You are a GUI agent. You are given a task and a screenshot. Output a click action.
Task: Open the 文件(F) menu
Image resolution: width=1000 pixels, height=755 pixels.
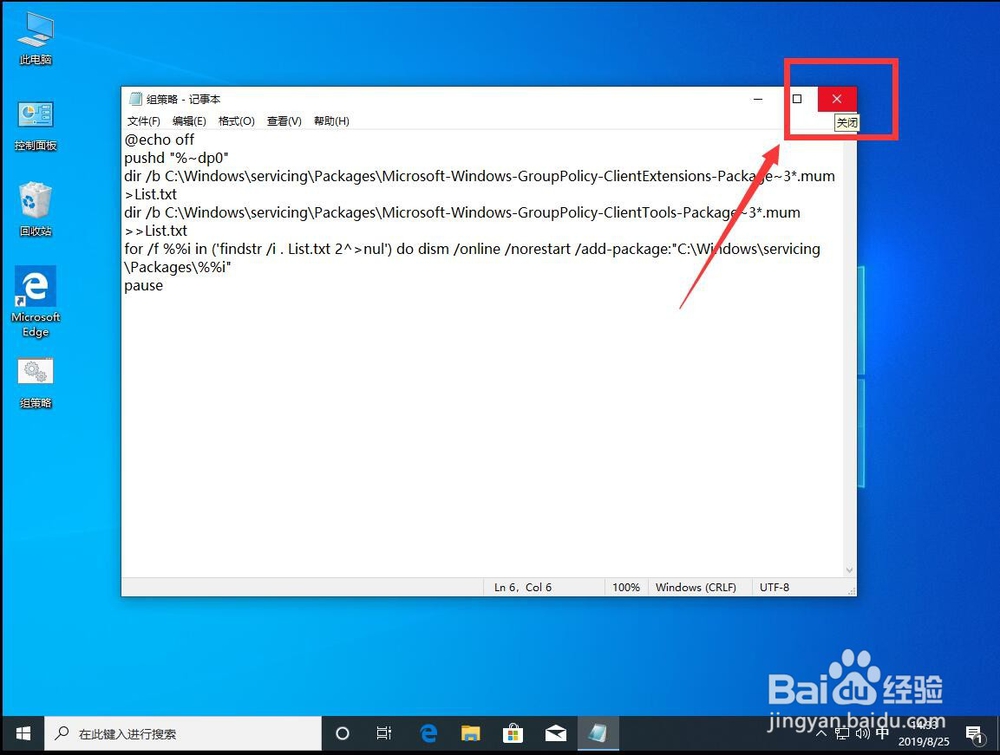pos(143,121)
